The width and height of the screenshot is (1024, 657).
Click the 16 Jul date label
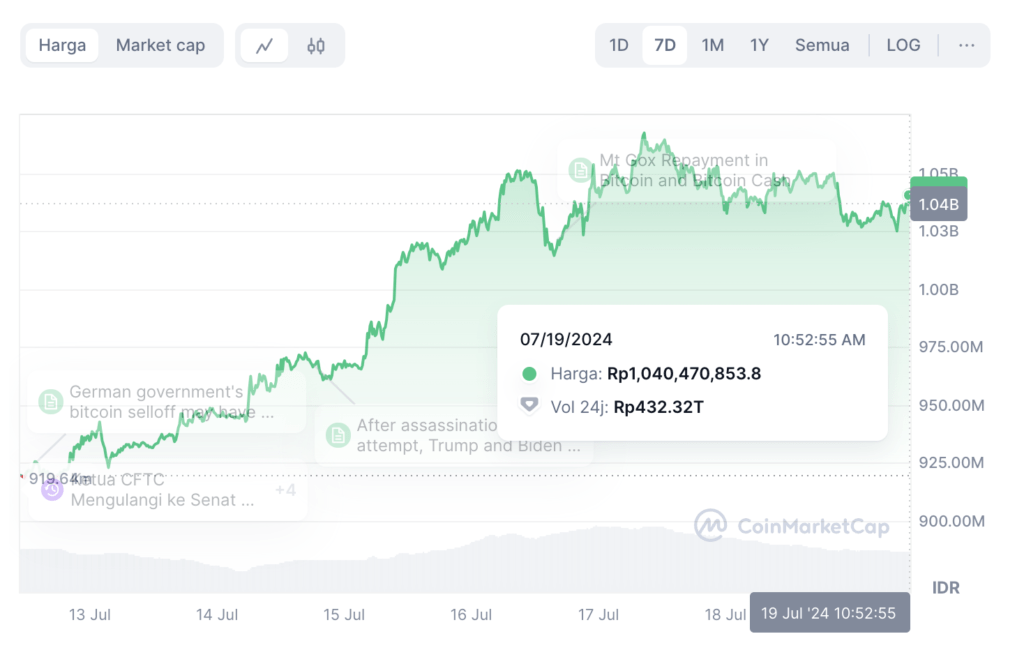[471, 615]
